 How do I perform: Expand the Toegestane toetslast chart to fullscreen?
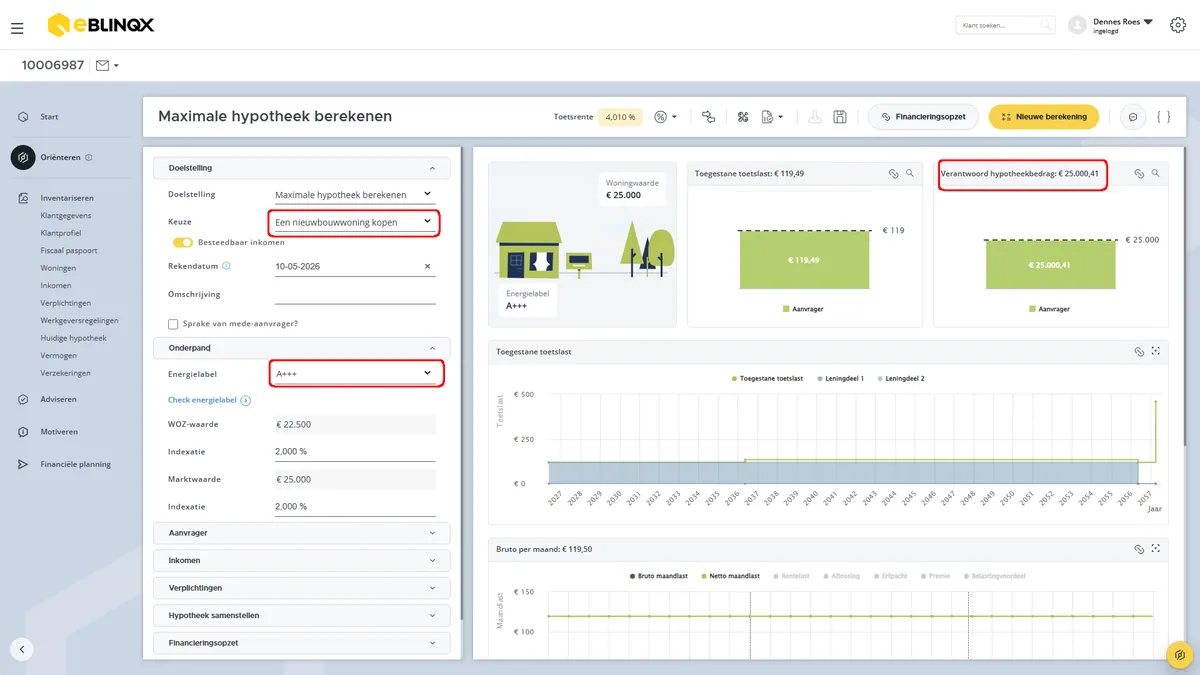1155,352
